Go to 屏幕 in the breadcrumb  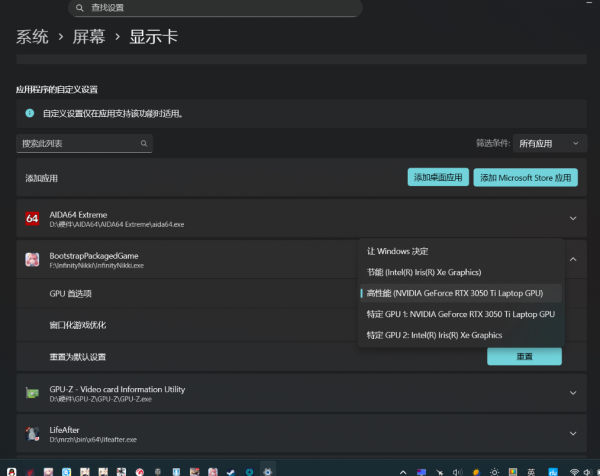(x=89, y=37)
